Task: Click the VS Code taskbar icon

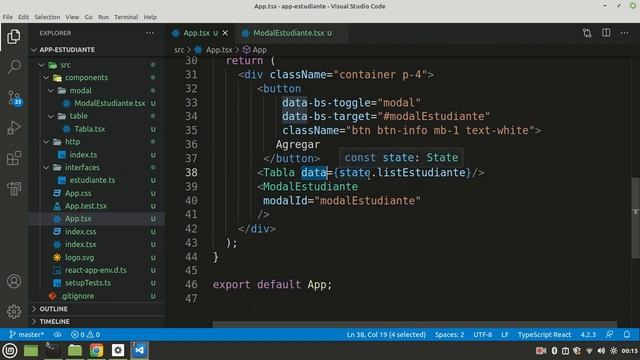Action: (x=140, y=350)
